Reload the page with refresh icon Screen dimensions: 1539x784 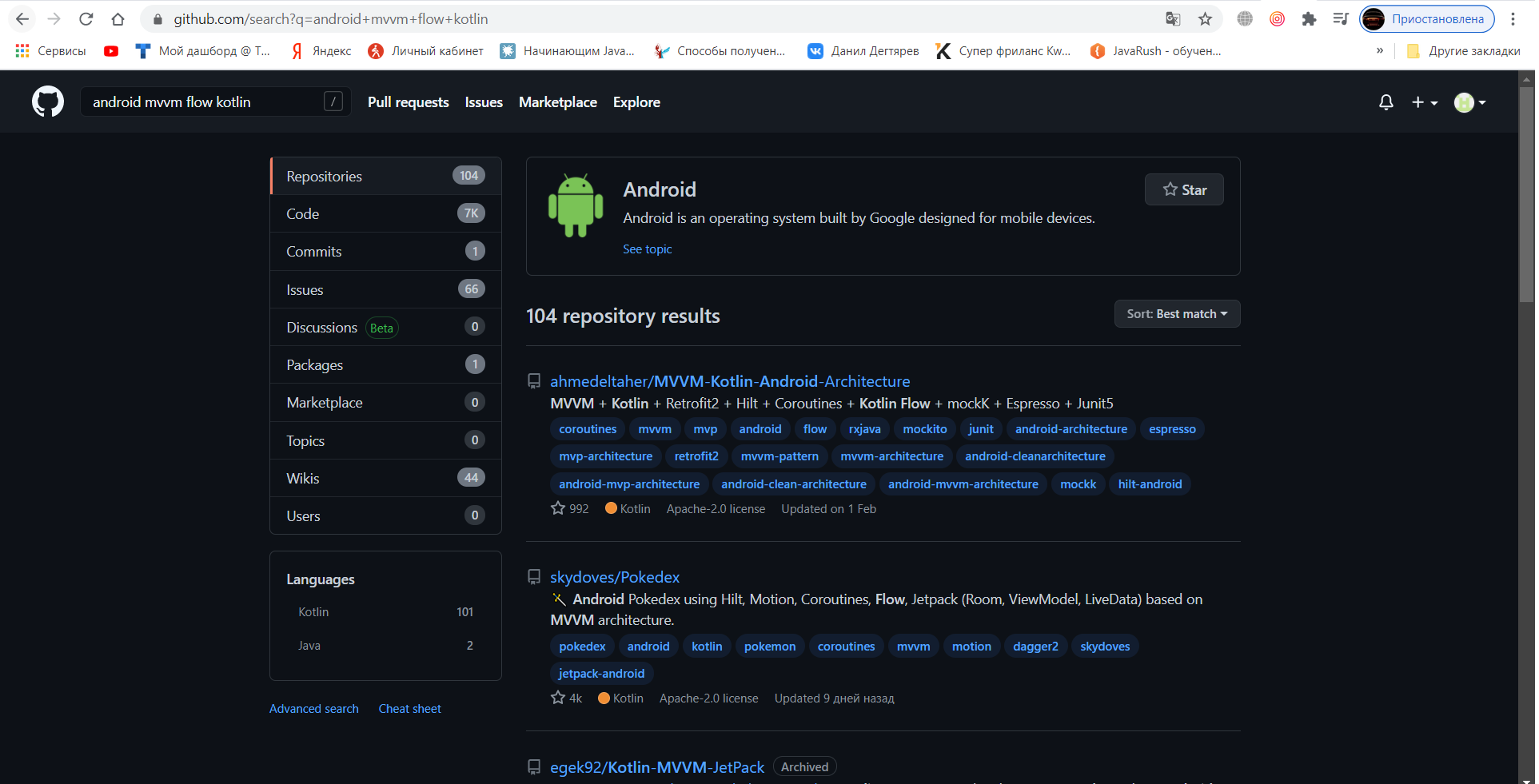86,19
